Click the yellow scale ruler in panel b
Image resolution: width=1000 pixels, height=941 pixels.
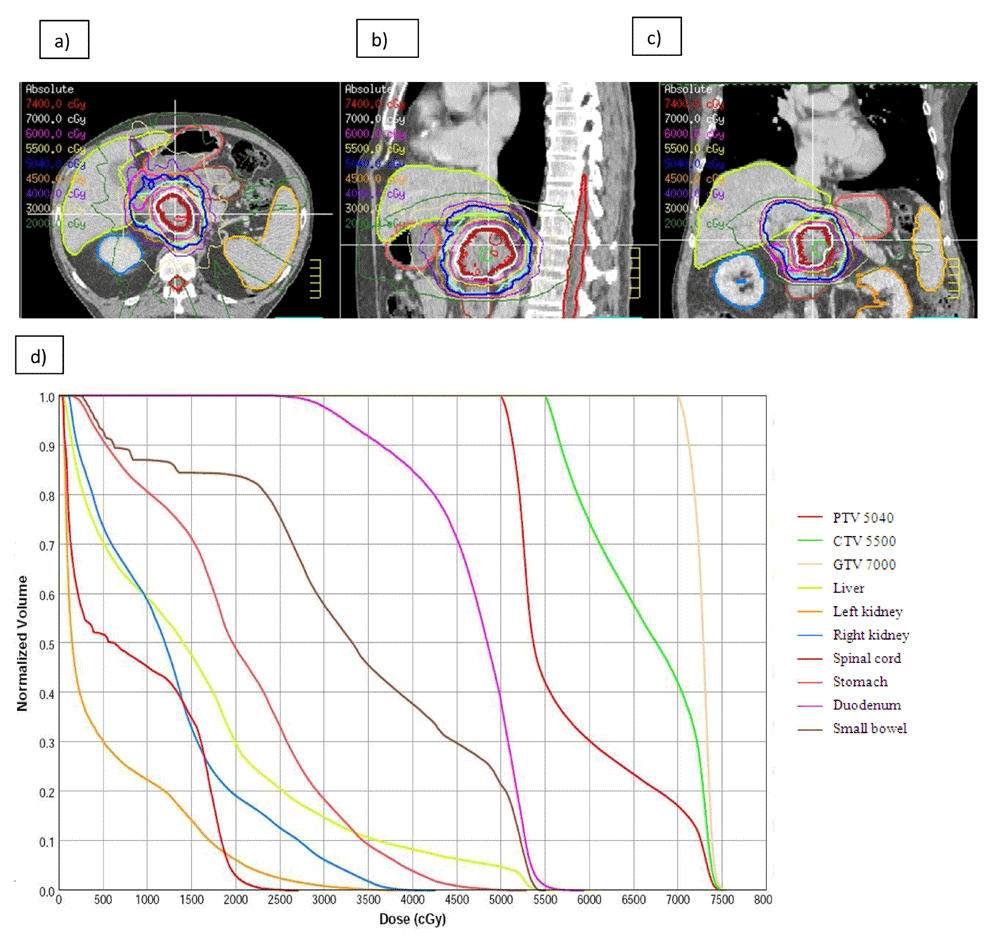[x=635, y=273]
